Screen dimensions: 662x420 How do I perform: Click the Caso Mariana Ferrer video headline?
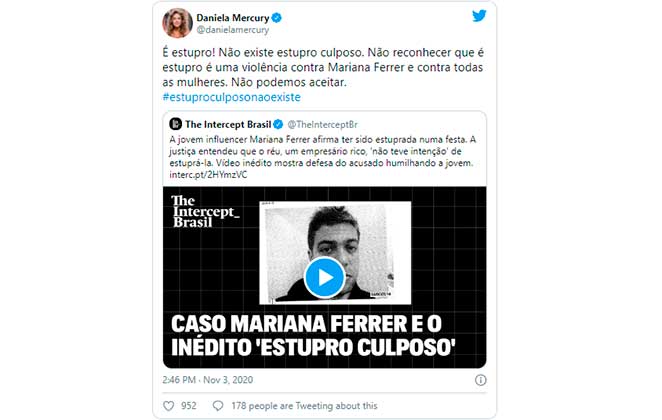tap(313, 336)
